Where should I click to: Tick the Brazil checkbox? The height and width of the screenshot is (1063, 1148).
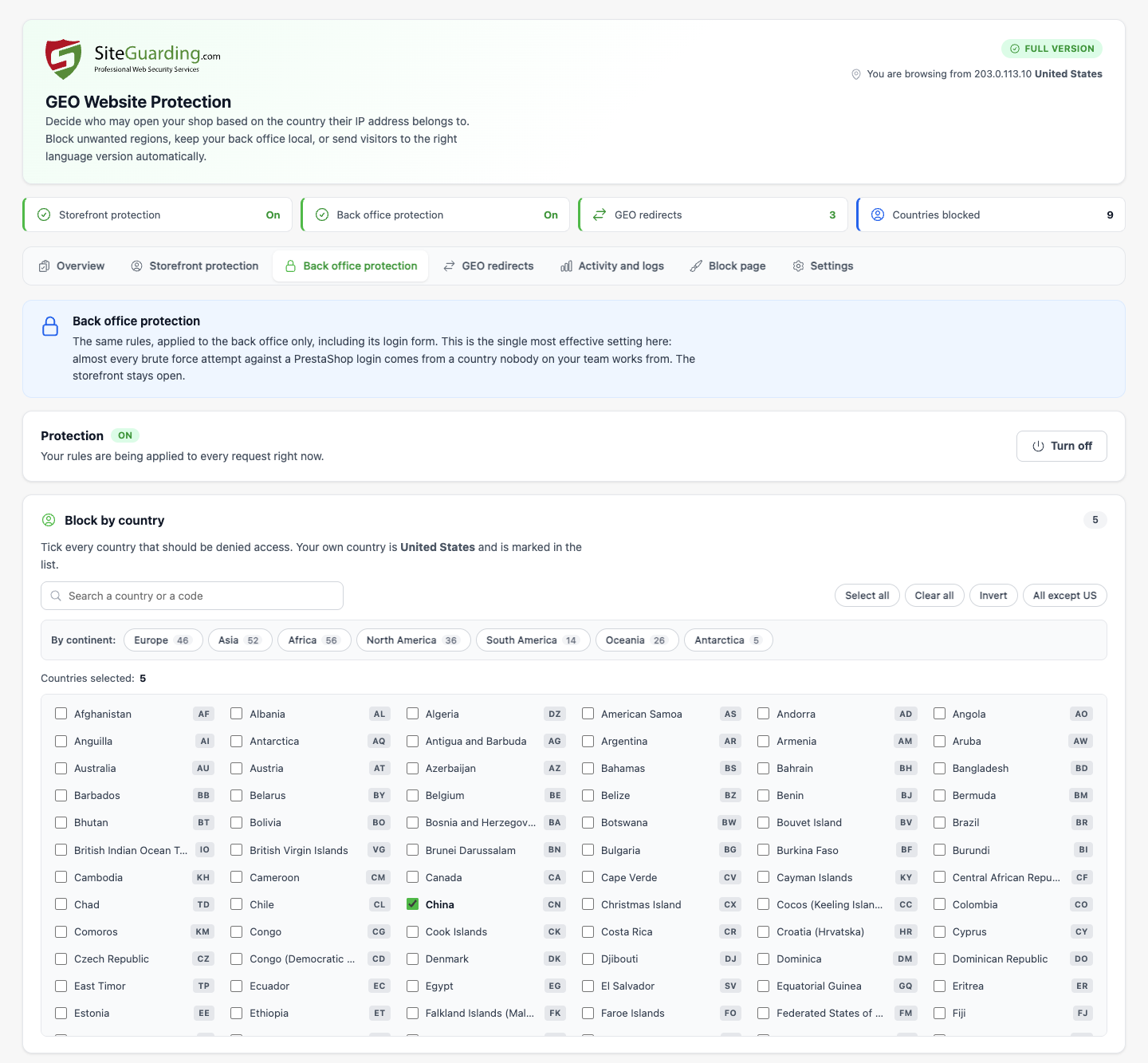coord(939,822)
